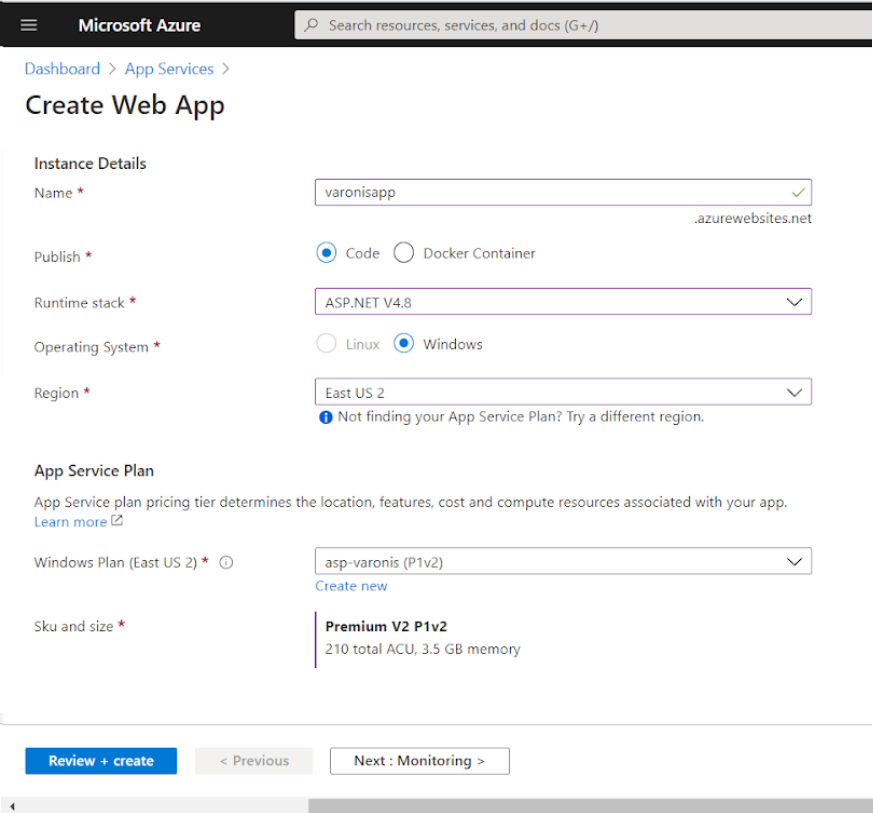Screen dimensions: 873x813
Task: Click the Instance Details heading
Action: click(x=90, y=163)
